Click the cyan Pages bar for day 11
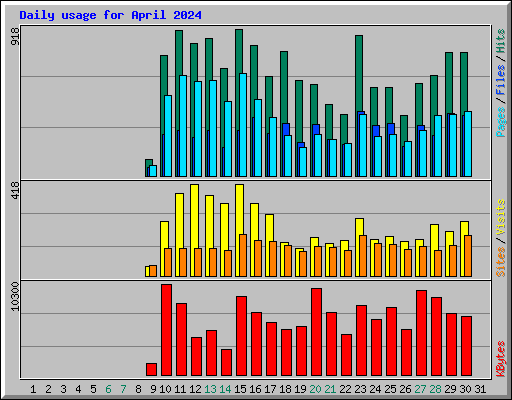512x400 pixels. (183, 126)
